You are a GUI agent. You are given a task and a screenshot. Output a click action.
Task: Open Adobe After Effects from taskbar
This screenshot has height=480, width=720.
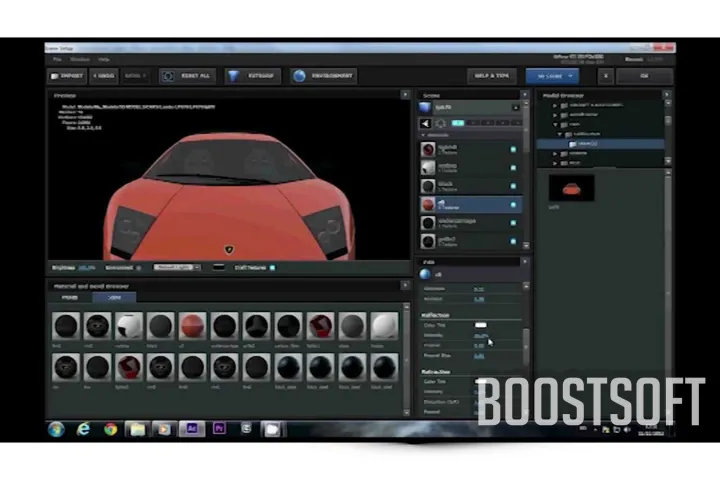tap(192, 429)
